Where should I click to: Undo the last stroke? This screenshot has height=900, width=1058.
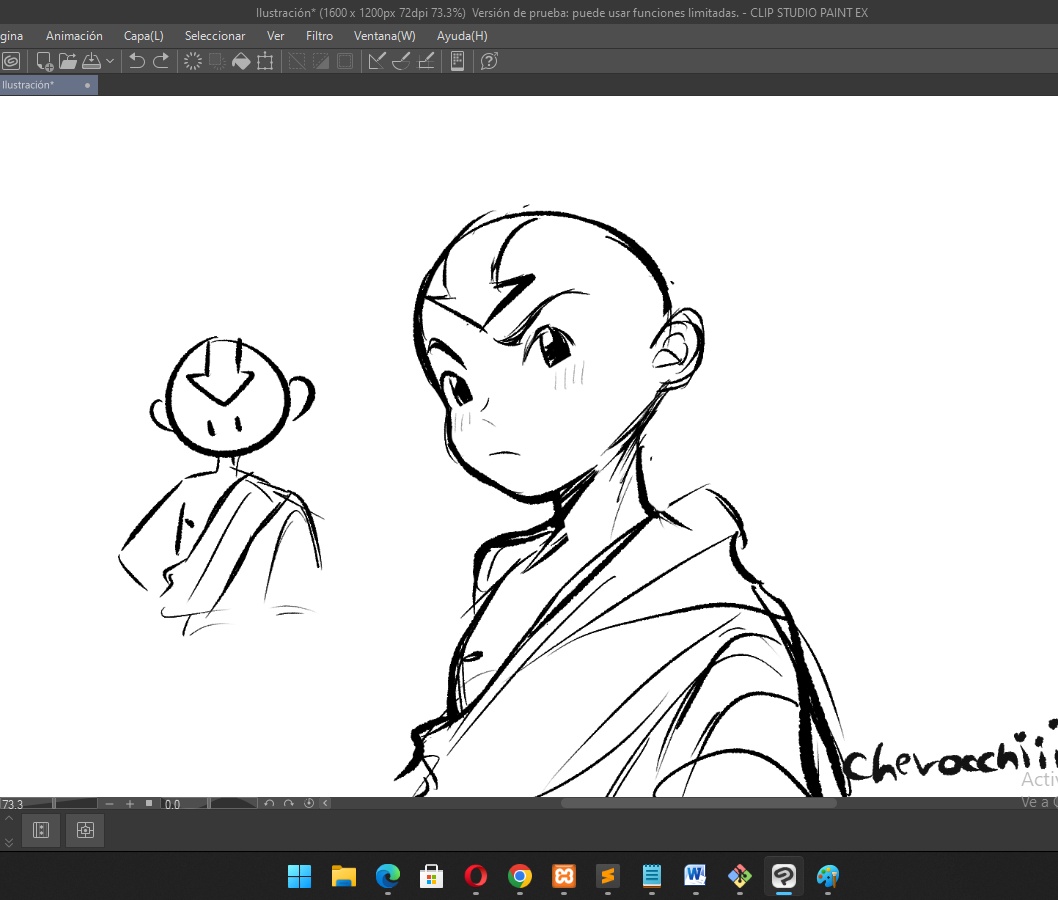(x=137, y=61)
